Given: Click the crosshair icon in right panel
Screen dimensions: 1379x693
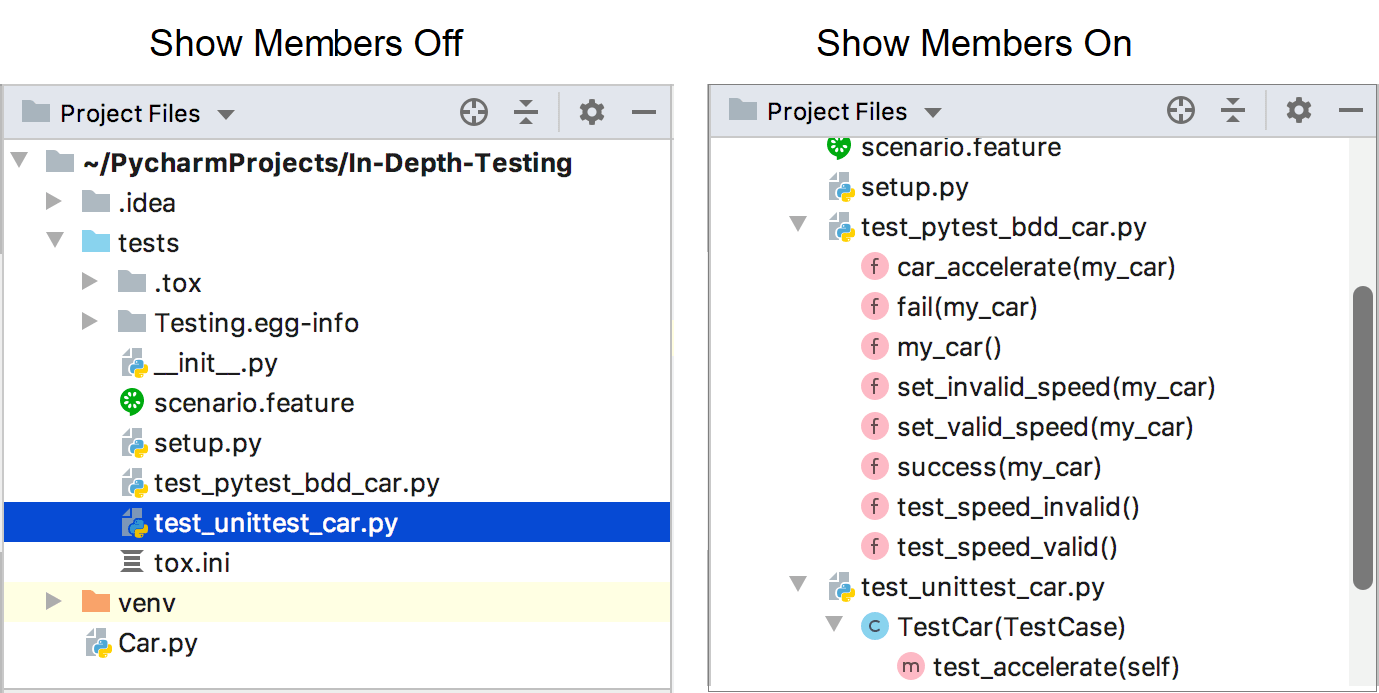Looking at the screenshot, I should click(1181, 111).
